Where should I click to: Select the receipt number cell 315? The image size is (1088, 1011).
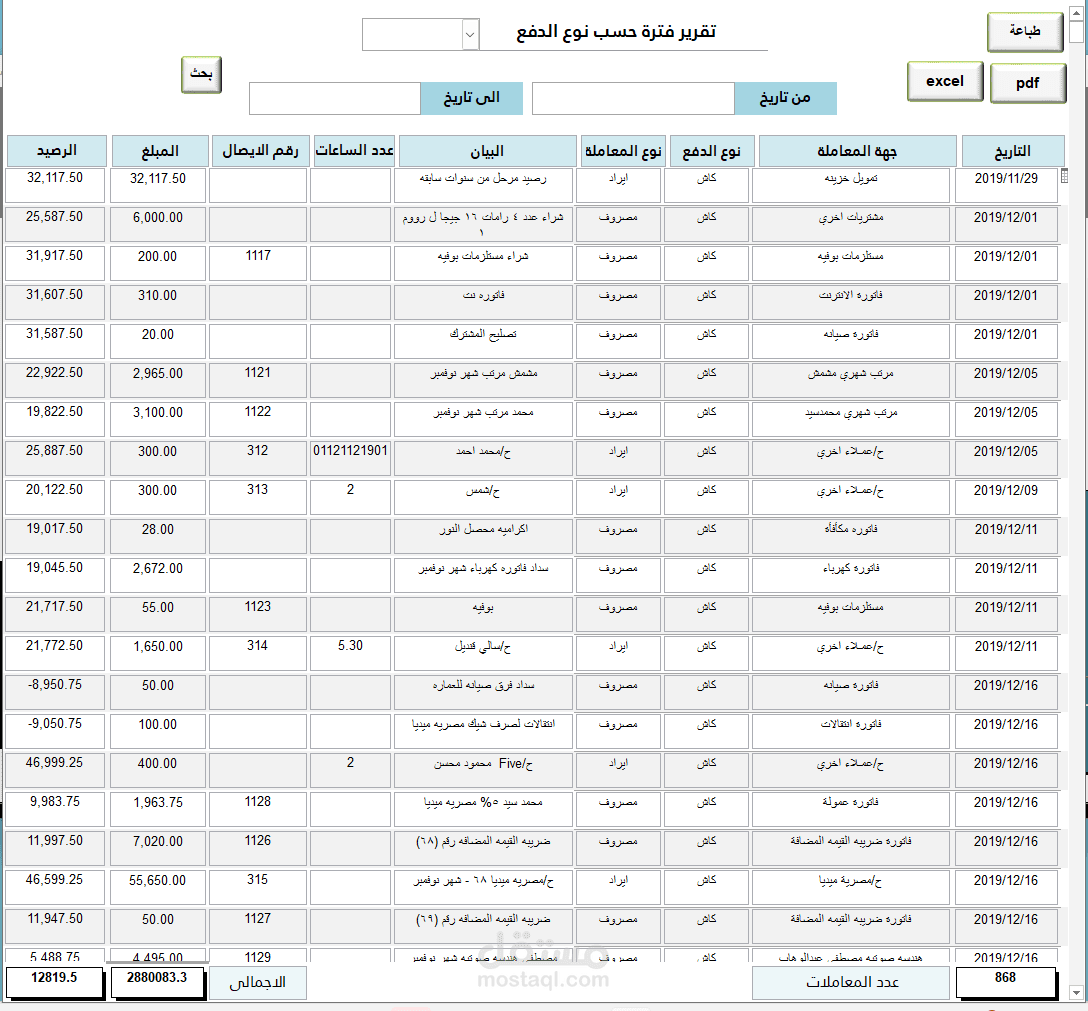point(257,887)
